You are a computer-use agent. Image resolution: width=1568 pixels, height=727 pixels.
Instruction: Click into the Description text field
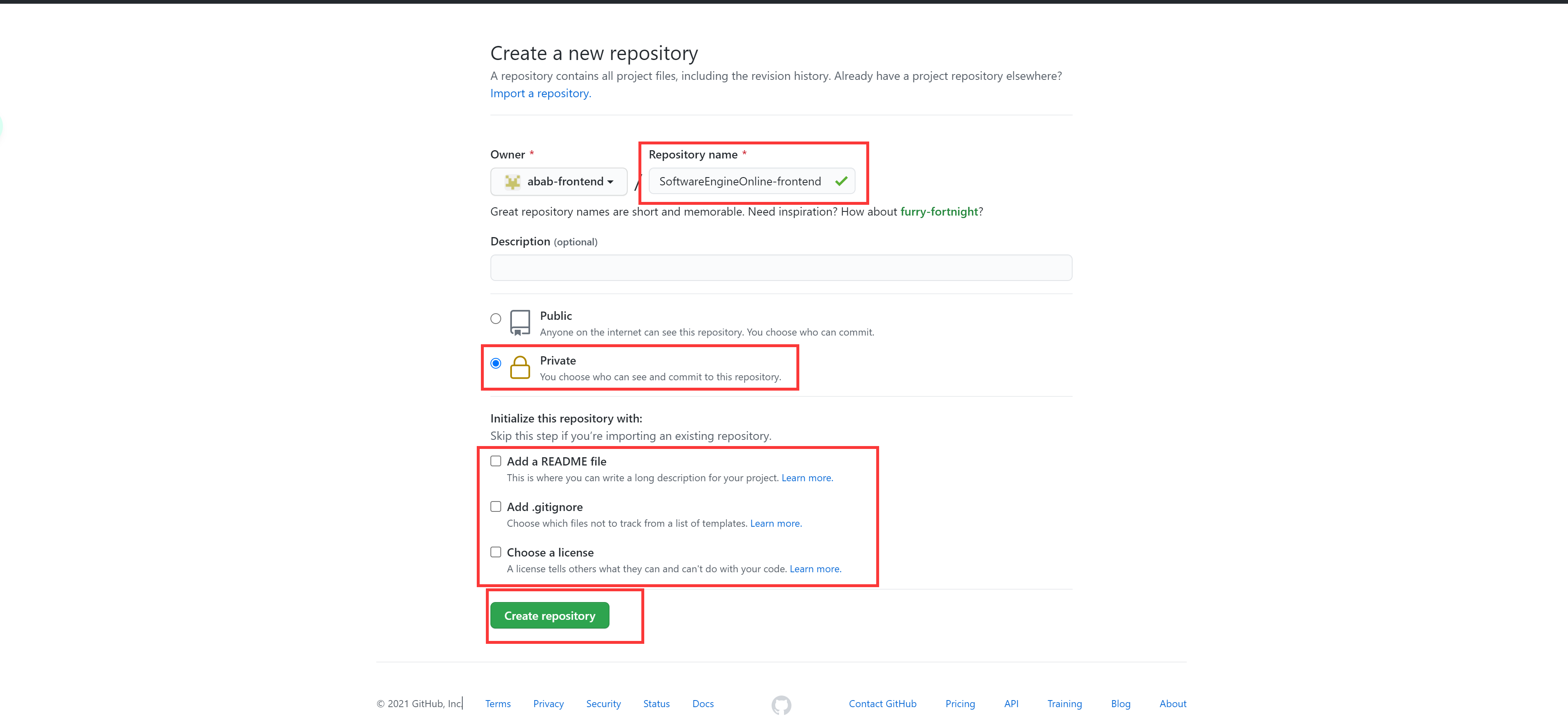[781, 268]
